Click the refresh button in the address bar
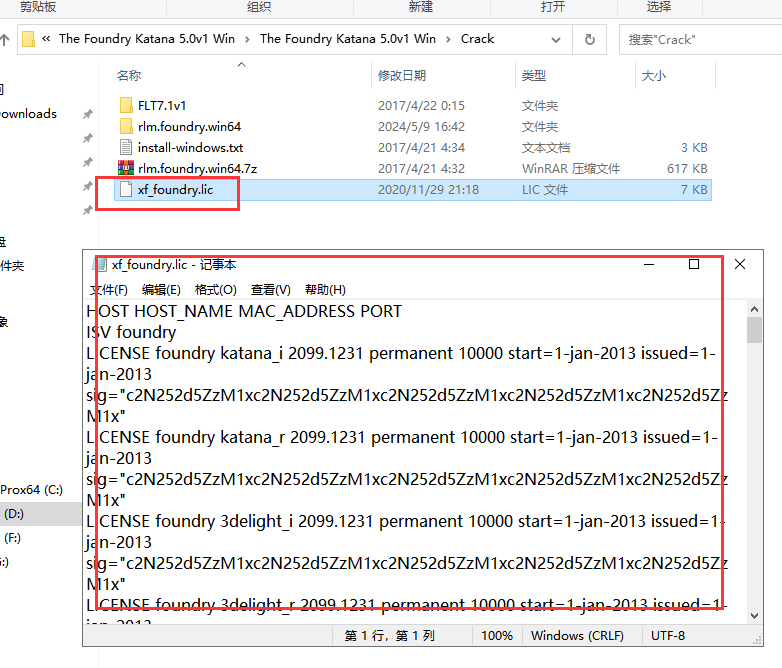782x668 pixels. pos(589,39)
